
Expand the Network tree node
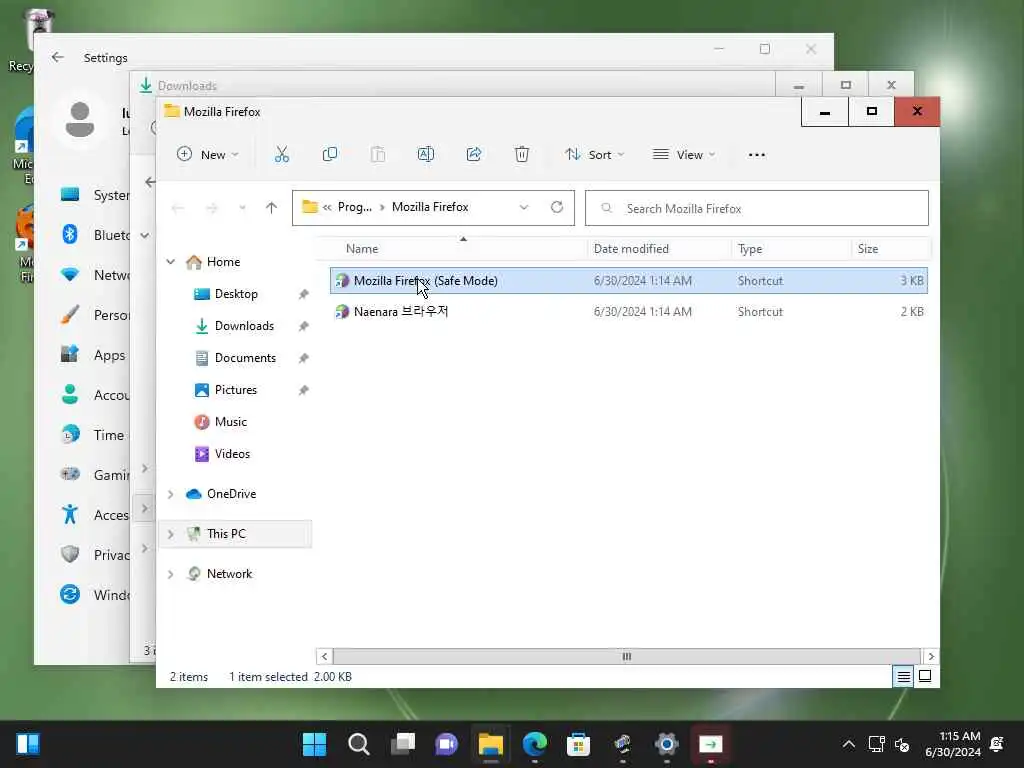point(170,574)
